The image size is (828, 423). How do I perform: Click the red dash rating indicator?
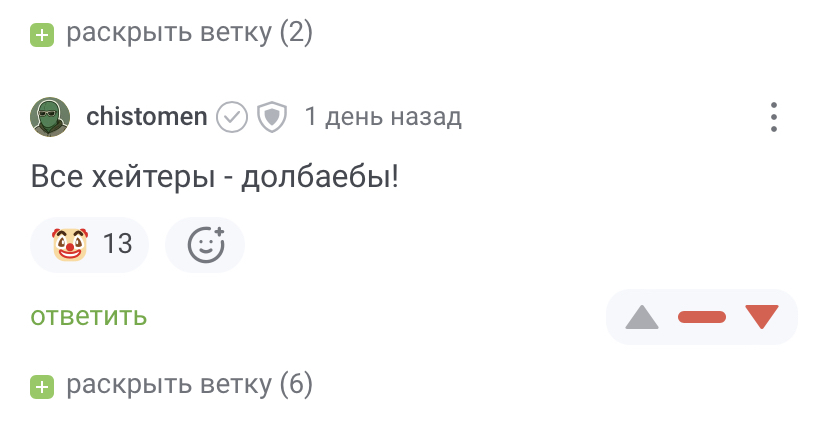coord(702,318)
